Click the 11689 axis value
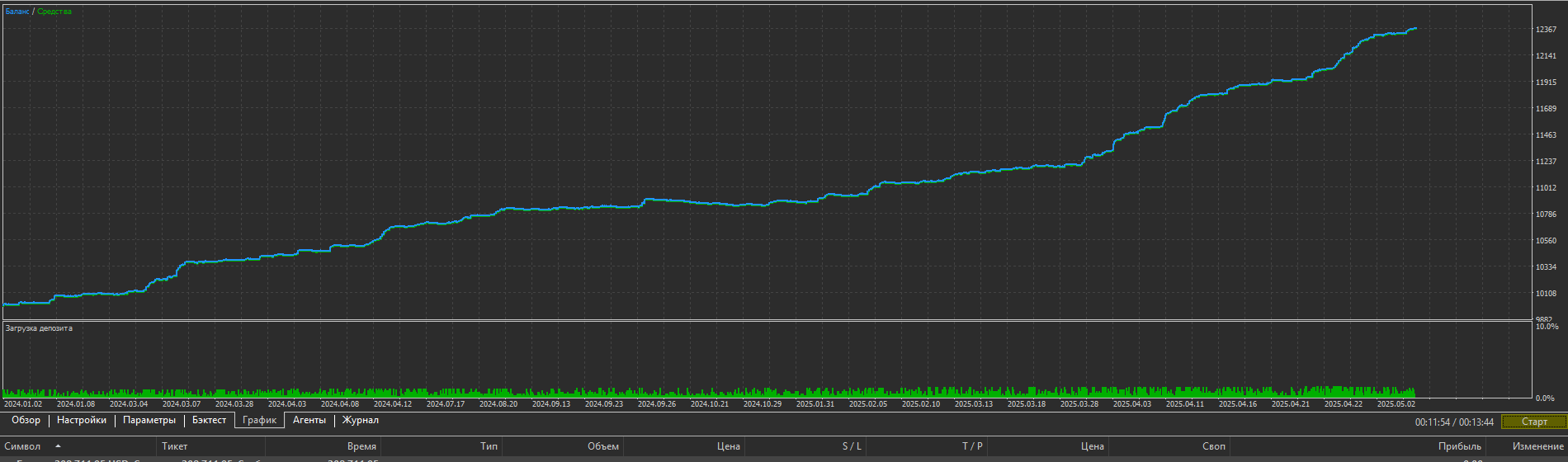Viewport: 1568px width, 462px height. tap(1546, 109)
